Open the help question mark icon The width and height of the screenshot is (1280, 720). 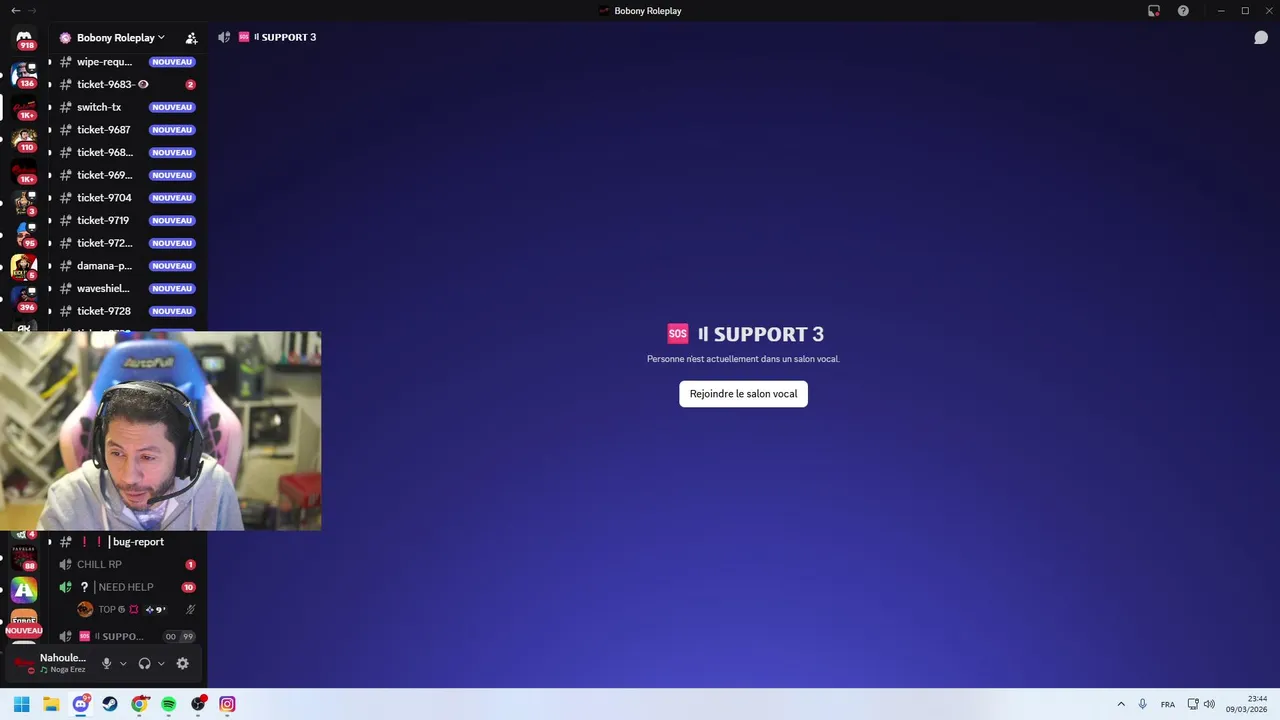(x=1183, y=10)
